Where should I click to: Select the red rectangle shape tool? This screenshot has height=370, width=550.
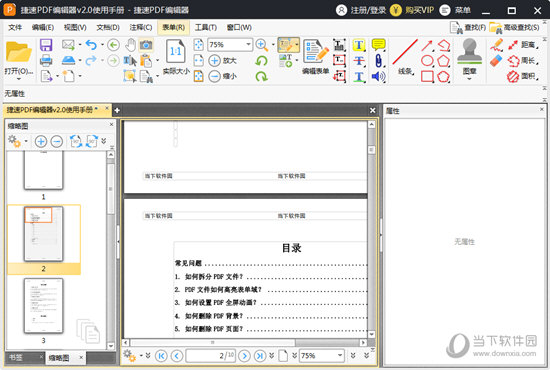[427, 76]
